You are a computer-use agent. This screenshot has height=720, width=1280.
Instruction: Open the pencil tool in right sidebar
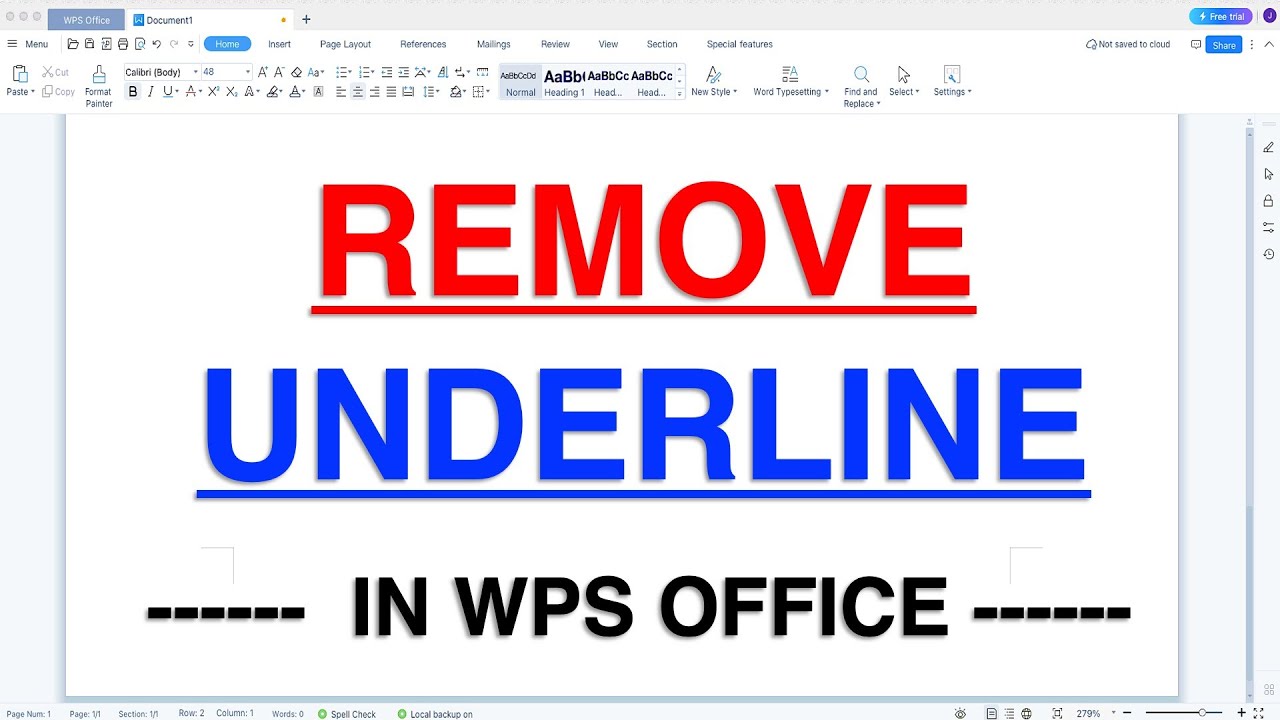[1269, 147]
